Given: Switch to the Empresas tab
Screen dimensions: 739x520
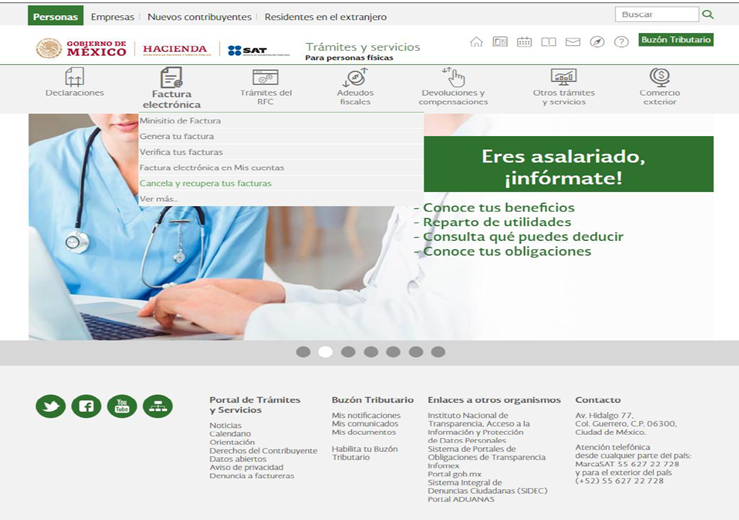Looking at the screenshot, I should point(112,17).
